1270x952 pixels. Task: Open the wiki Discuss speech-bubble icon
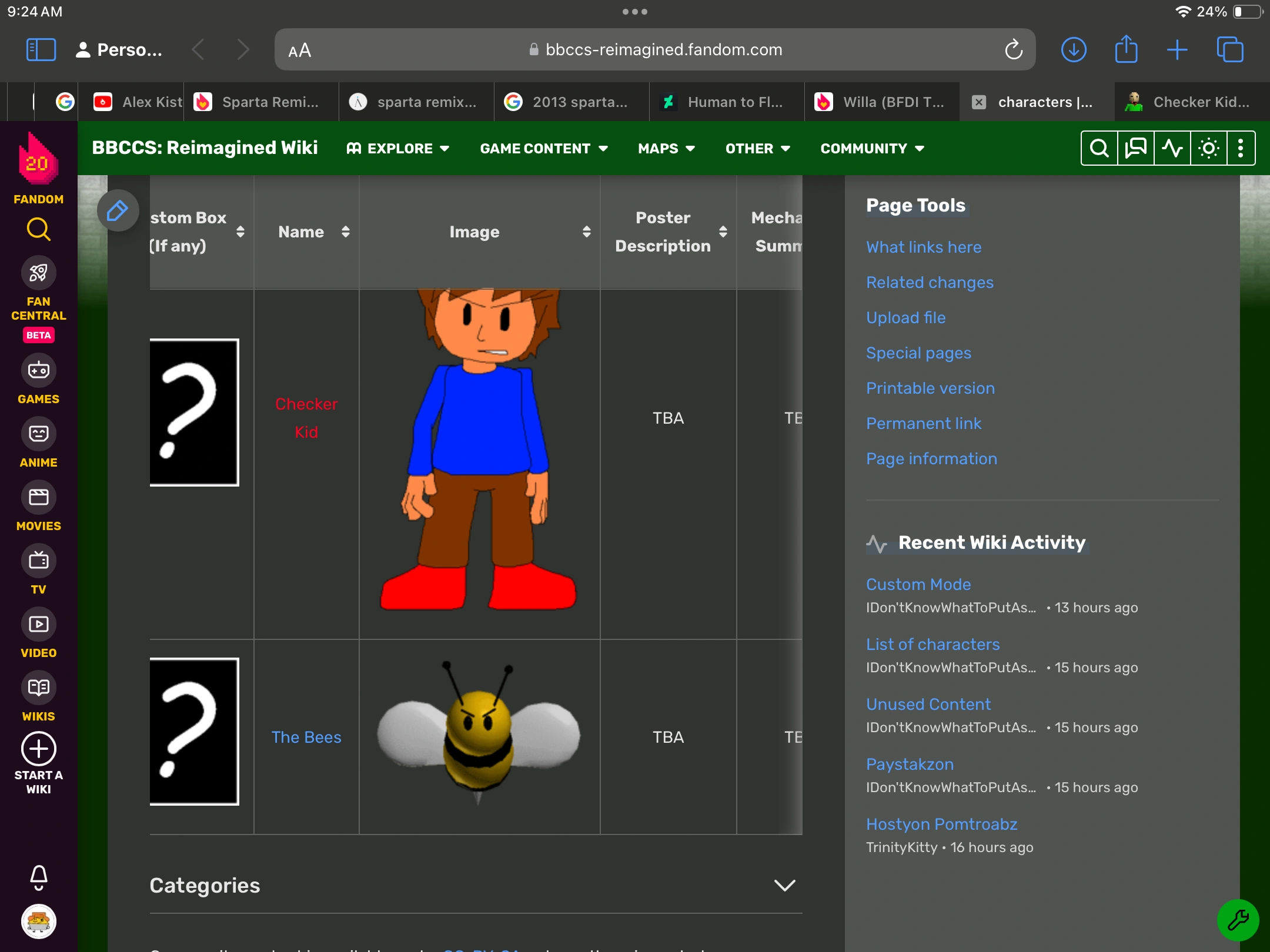click(1135, 148)
